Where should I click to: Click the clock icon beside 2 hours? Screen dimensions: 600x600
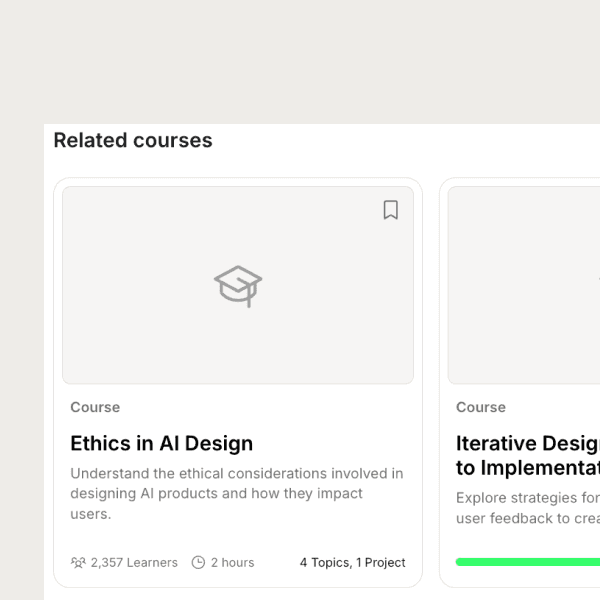pyautogui.click(x=198, y=563)
